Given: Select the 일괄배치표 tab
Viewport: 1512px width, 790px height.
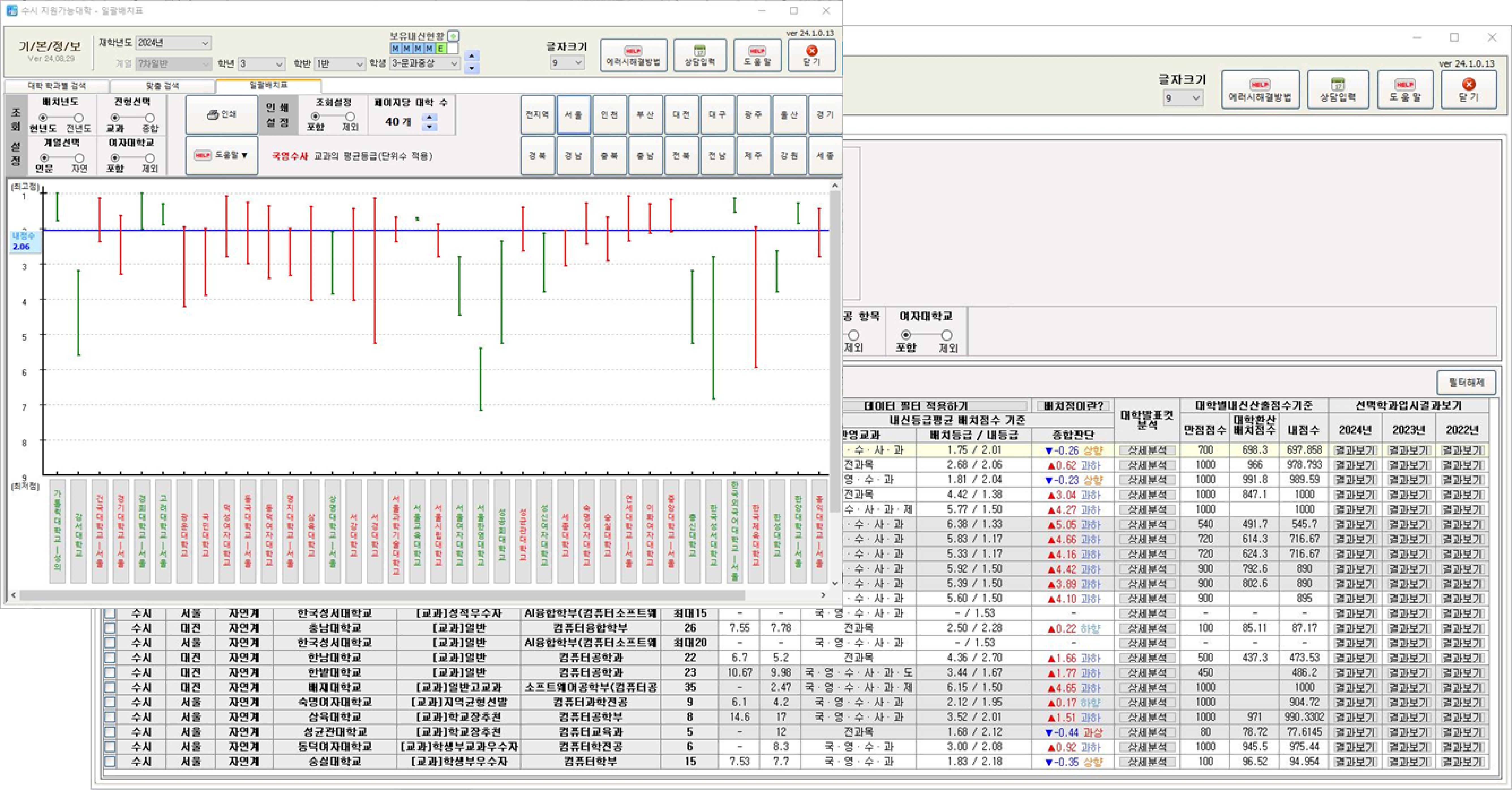Looking at the screenshot, I should tap(269, 85).
